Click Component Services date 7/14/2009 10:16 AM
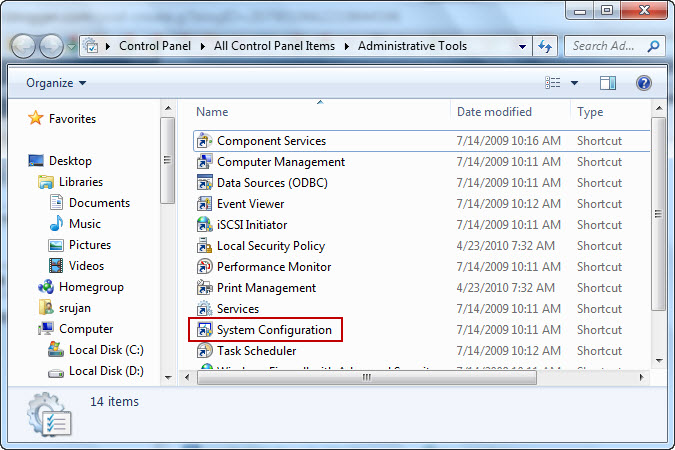 (x=508, y=141)
